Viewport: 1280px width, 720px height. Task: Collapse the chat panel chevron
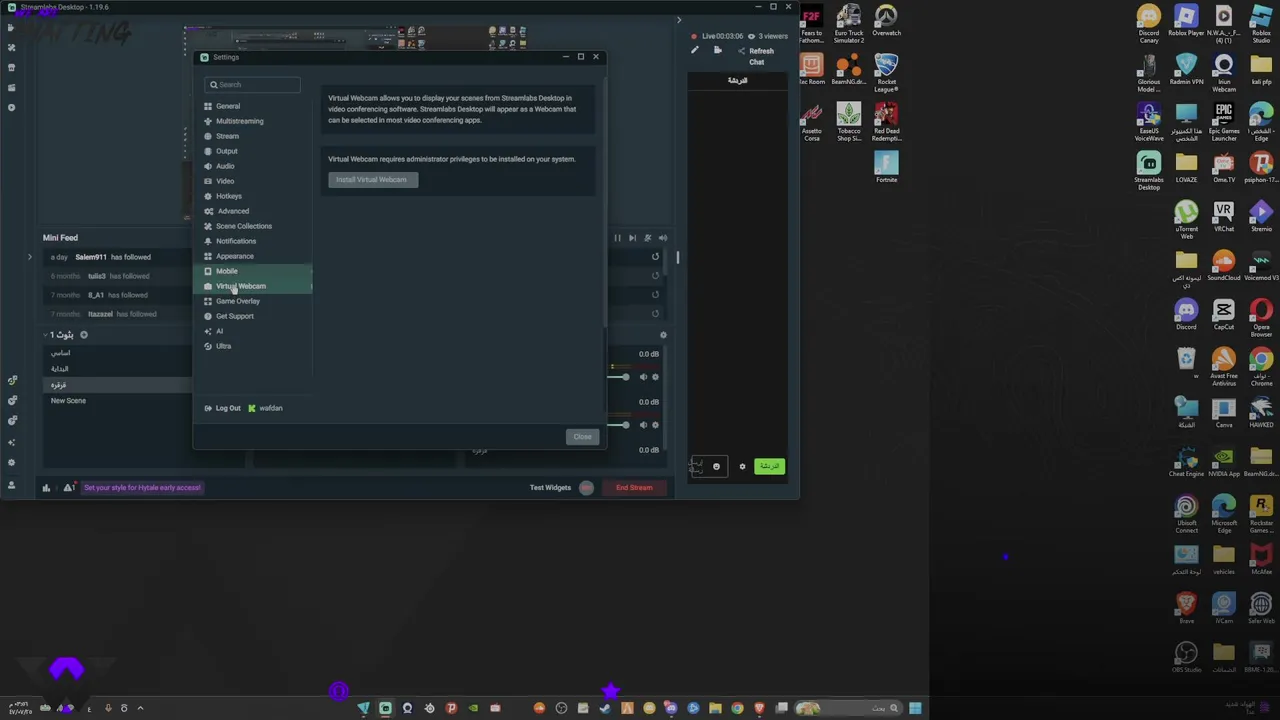click(679, 20)
